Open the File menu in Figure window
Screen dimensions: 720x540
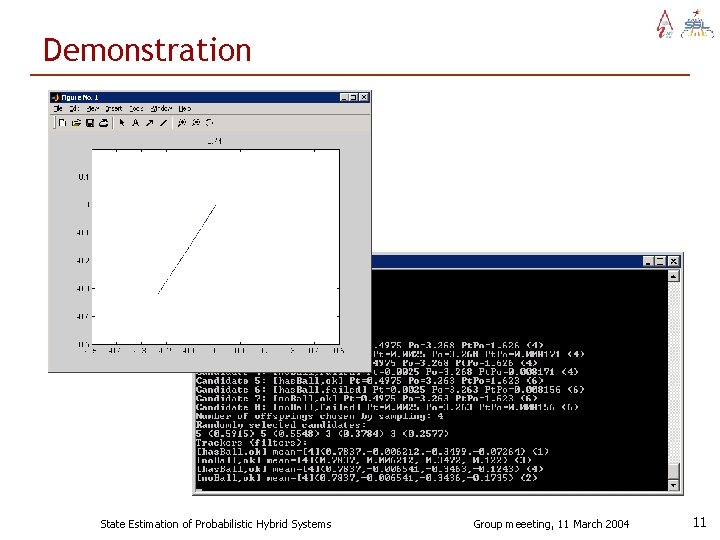58,108
